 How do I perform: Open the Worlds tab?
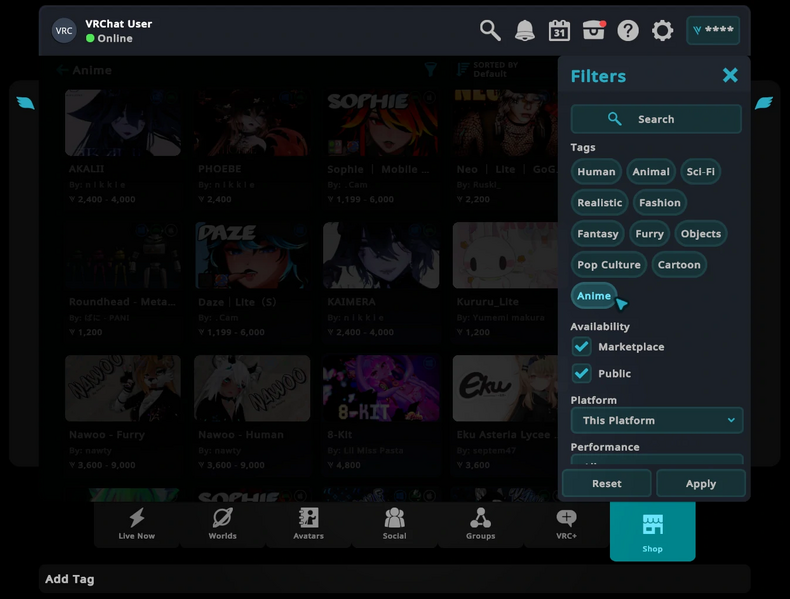222,524
